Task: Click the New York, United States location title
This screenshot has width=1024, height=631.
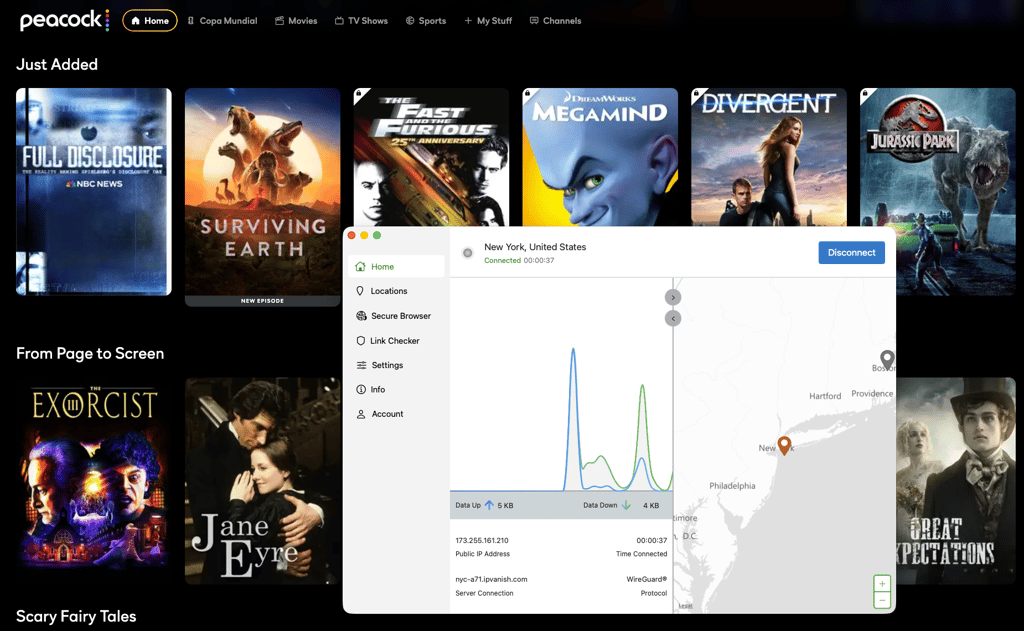Action: (535, 247)
